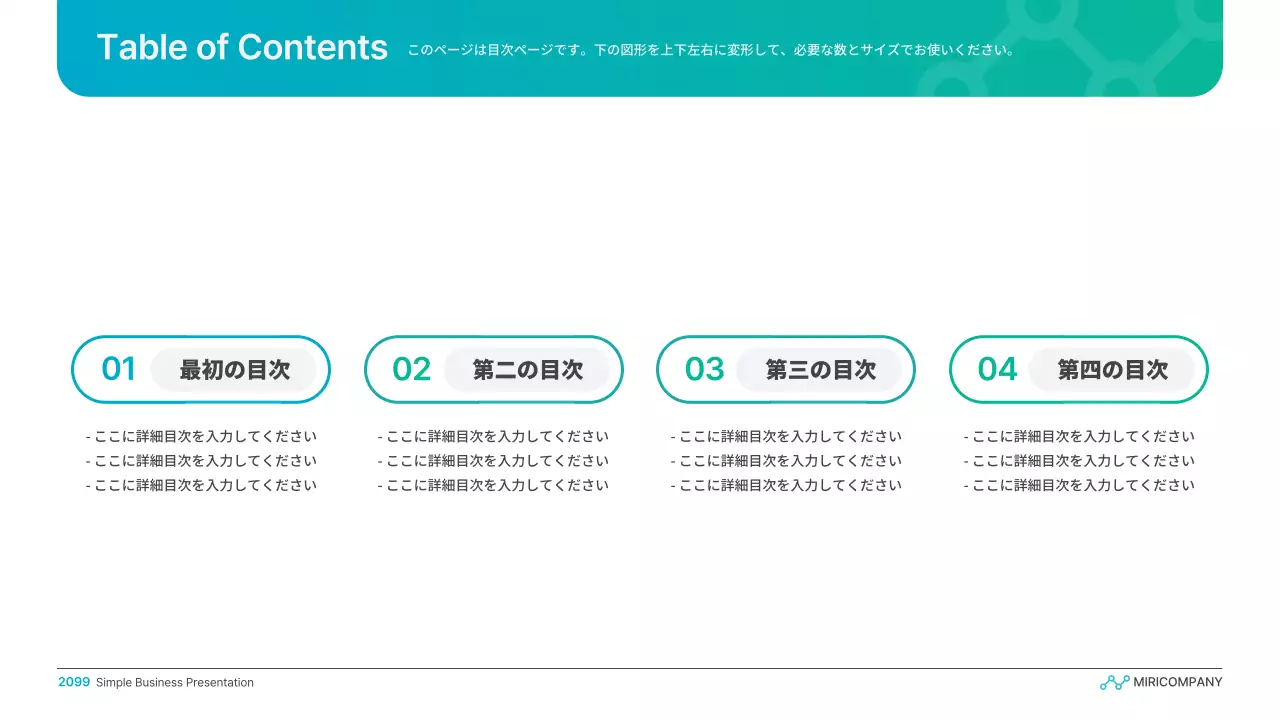Select the 第三の目次 pill shape
This screenshot has width=1280, height=720.
[x=821, y=370]
